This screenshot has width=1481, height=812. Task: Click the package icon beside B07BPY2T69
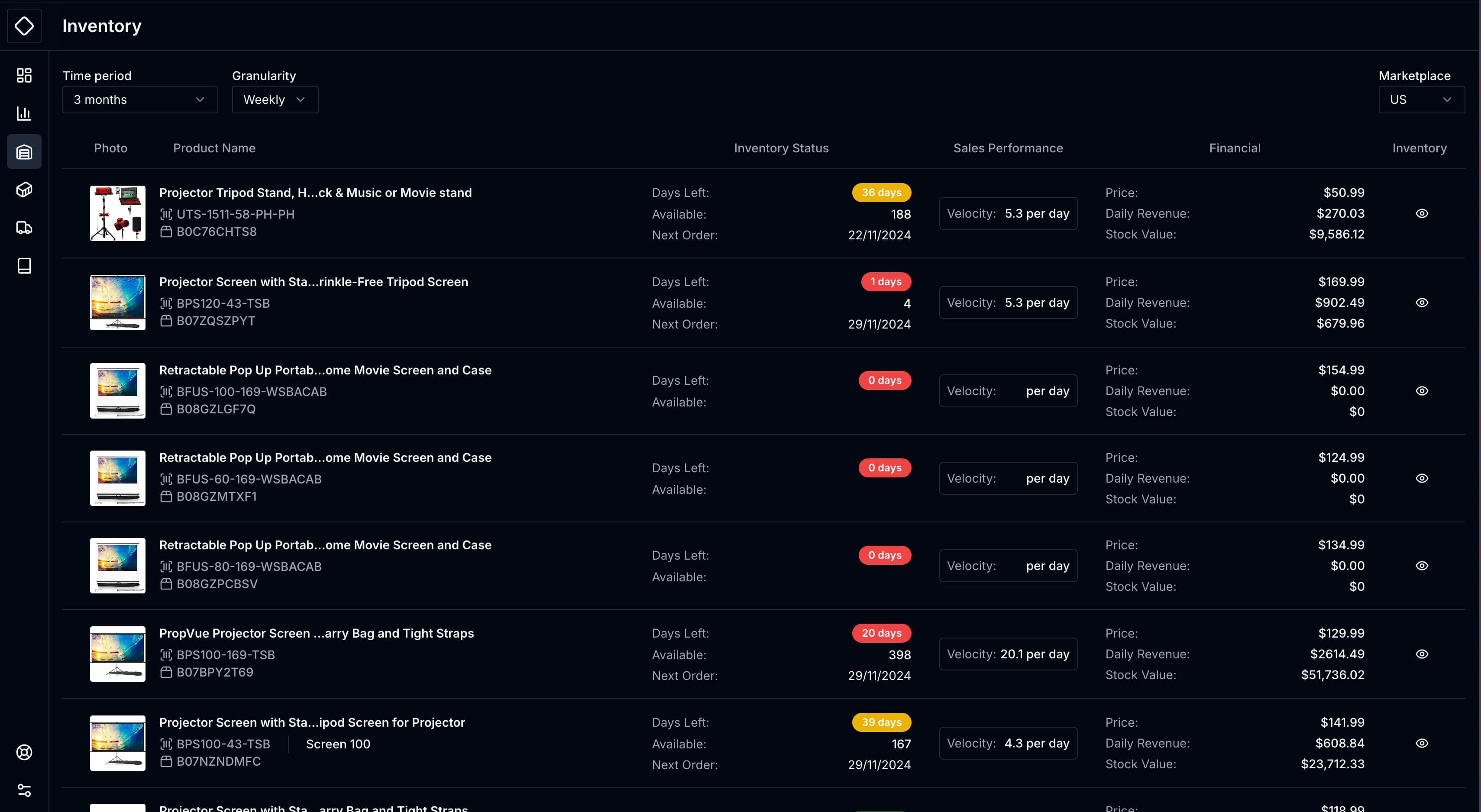[166, 672]
